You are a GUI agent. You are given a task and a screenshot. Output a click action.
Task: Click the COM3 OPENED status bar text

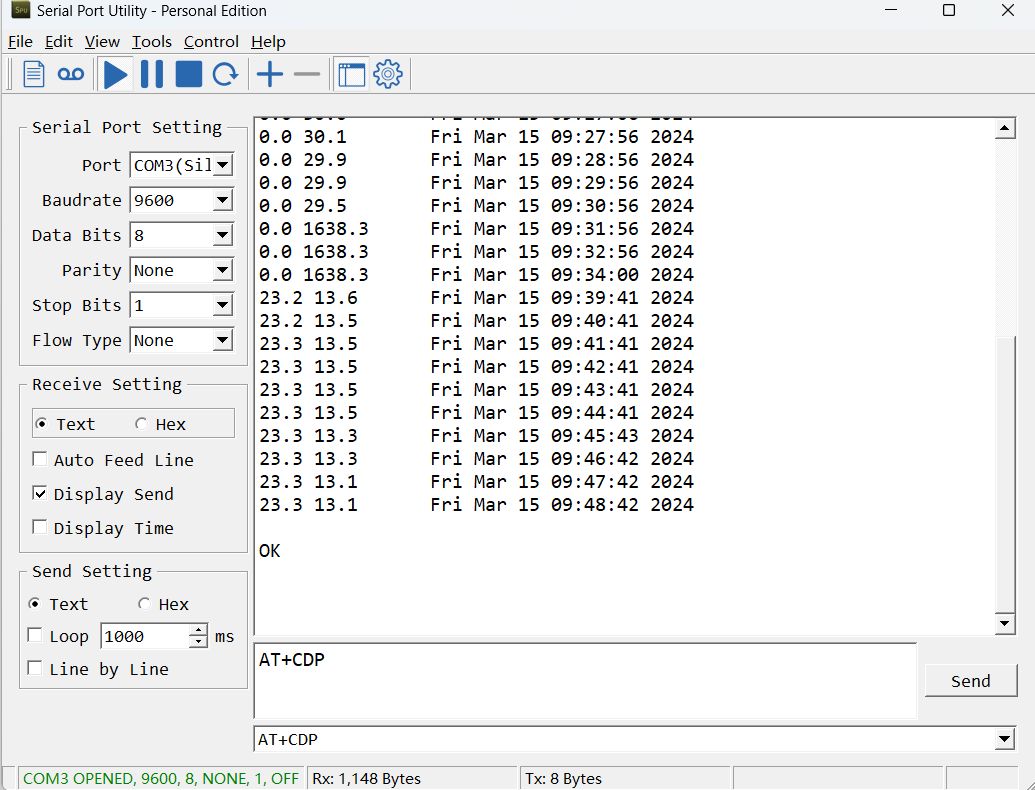pos(160,778)
